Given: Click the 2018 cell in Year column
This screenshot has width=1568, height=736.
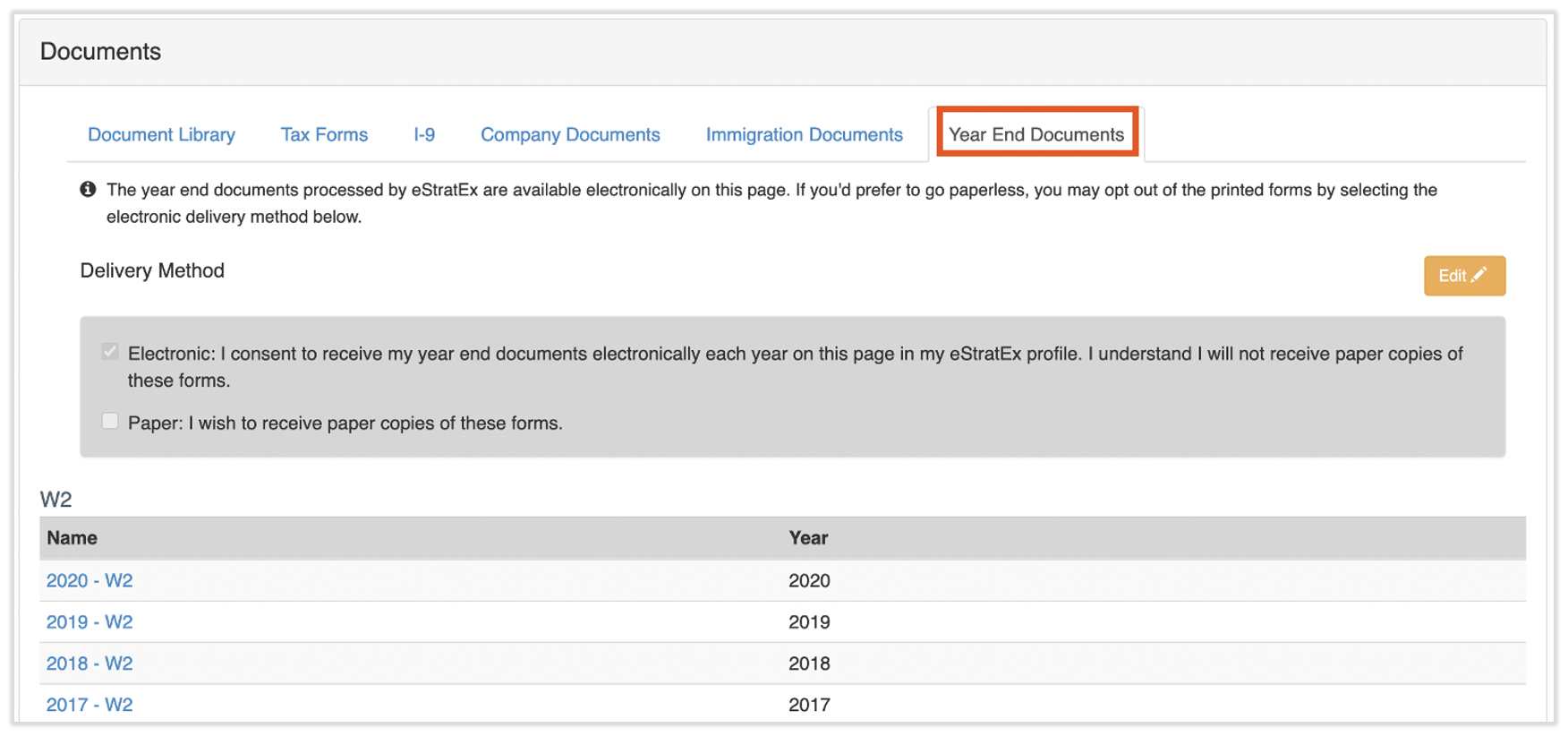Looking at the screenshot, I should click(x=809, y=663).
